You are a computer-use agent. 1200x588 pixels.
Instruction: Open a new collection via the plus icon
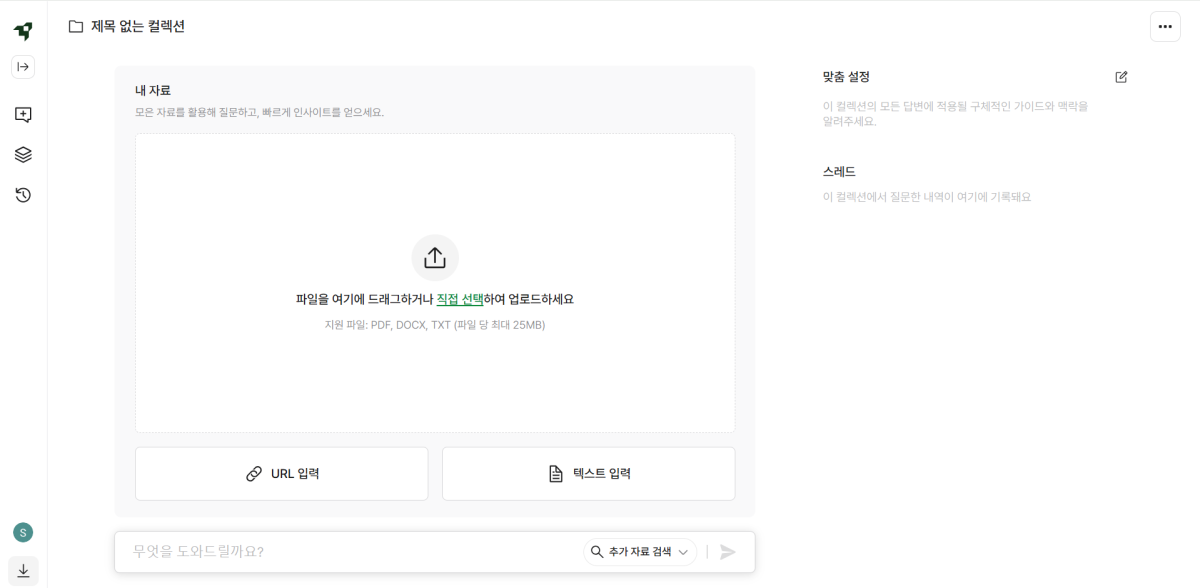click(22, 114)
